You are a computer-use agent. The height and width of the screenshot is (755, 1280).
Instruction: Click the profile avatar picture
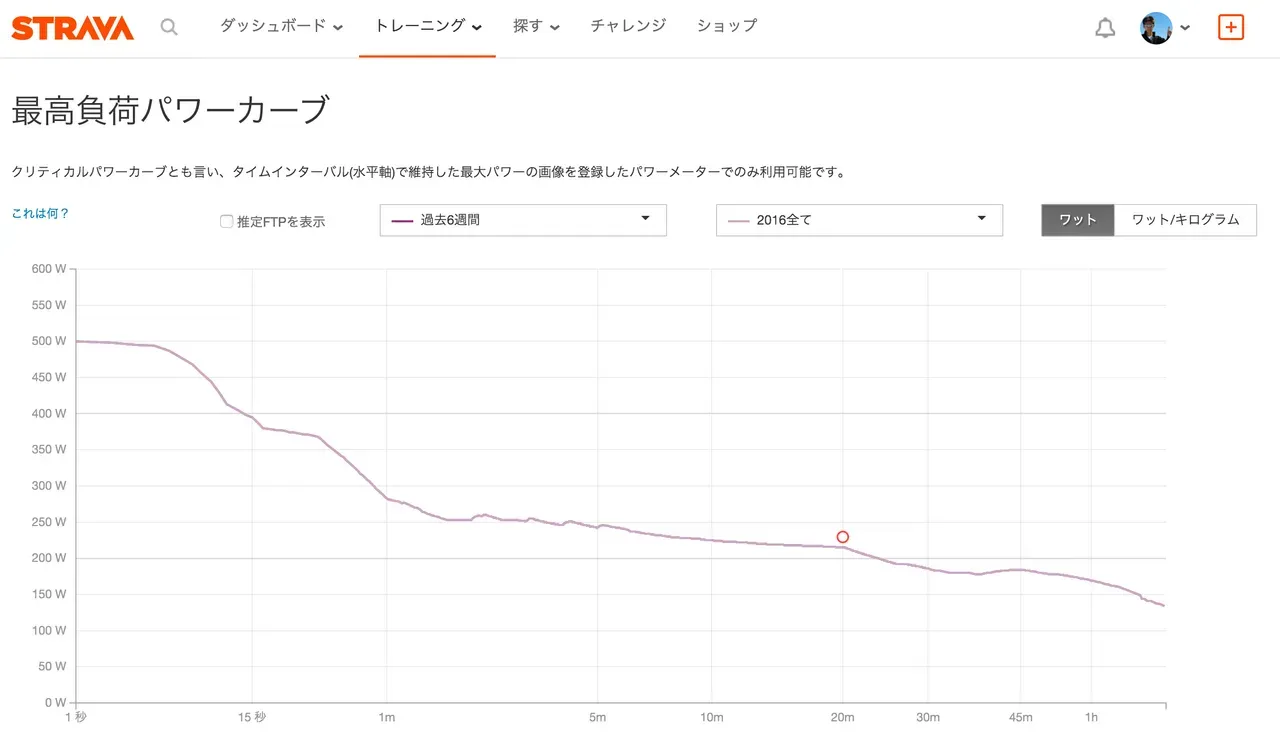coord(1155,27)
